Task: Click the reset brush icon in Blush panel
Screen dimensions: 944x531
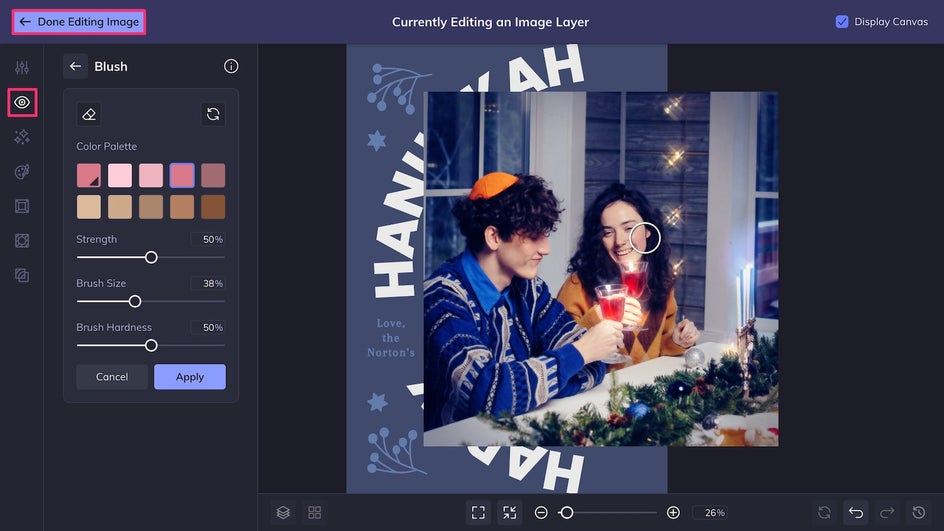Action: click(x=213, y=114)
